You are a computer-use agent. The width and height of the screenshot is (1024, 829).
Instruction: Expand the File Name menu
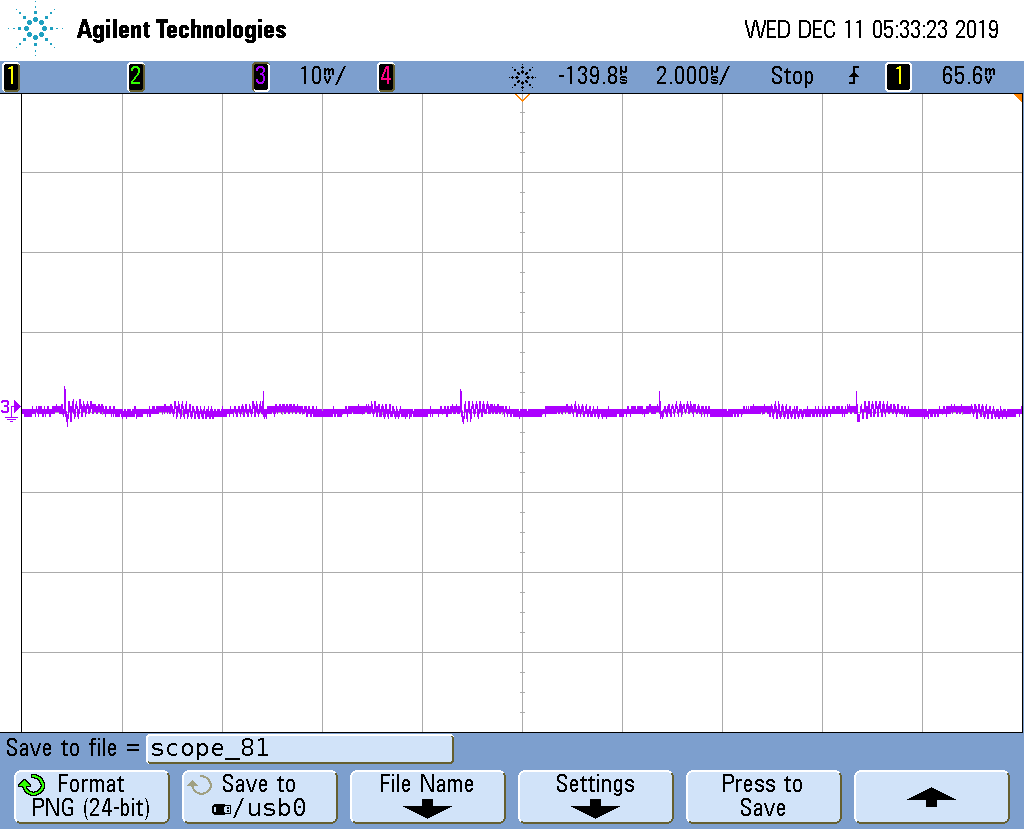point(427,796)
